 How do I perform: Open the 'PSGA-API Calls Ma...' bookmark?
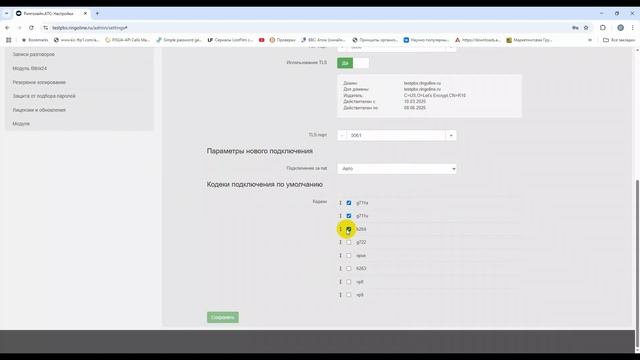click(128, 40)
